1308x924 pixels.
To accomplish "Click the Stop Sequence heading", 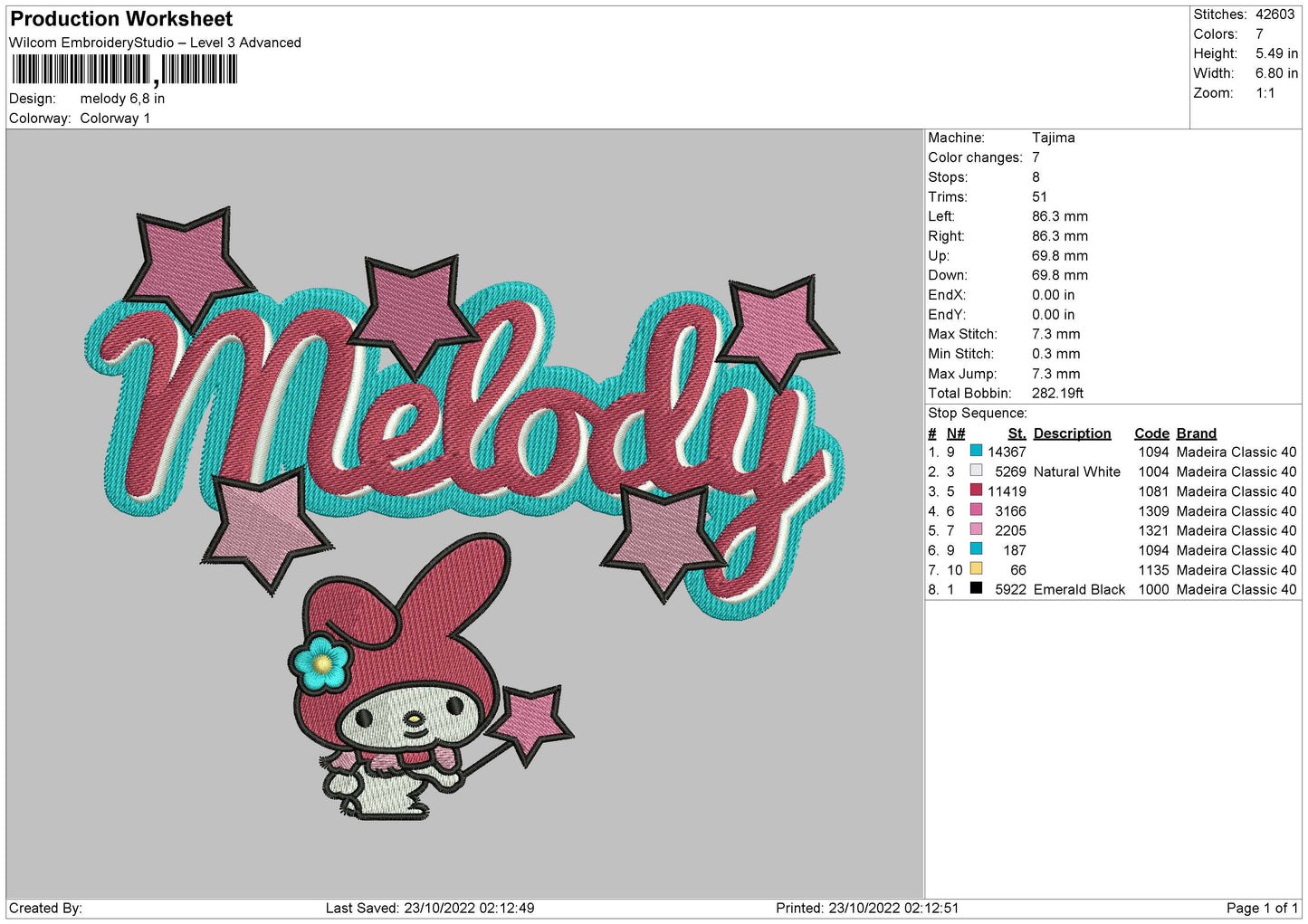I will 978,413.
